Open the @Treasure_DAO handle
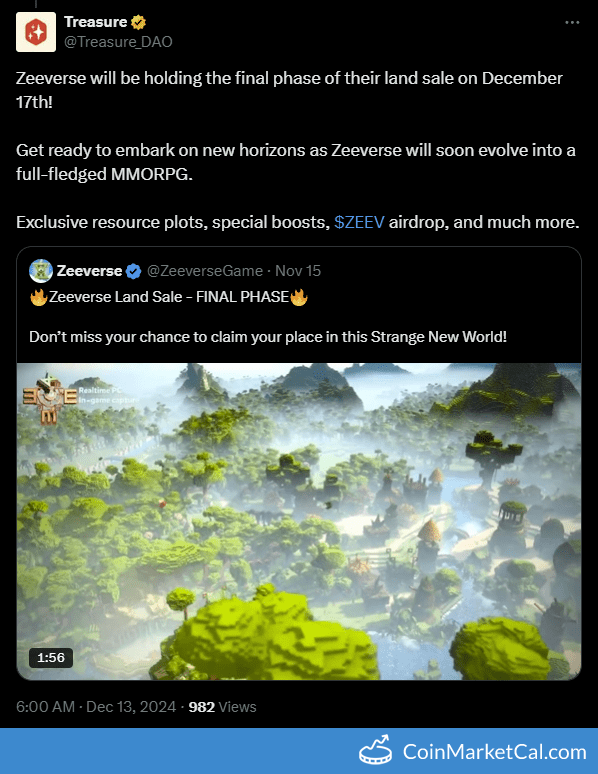Image resolution: width=598 pixels, height=774 pixels. [x=118, y=42]
